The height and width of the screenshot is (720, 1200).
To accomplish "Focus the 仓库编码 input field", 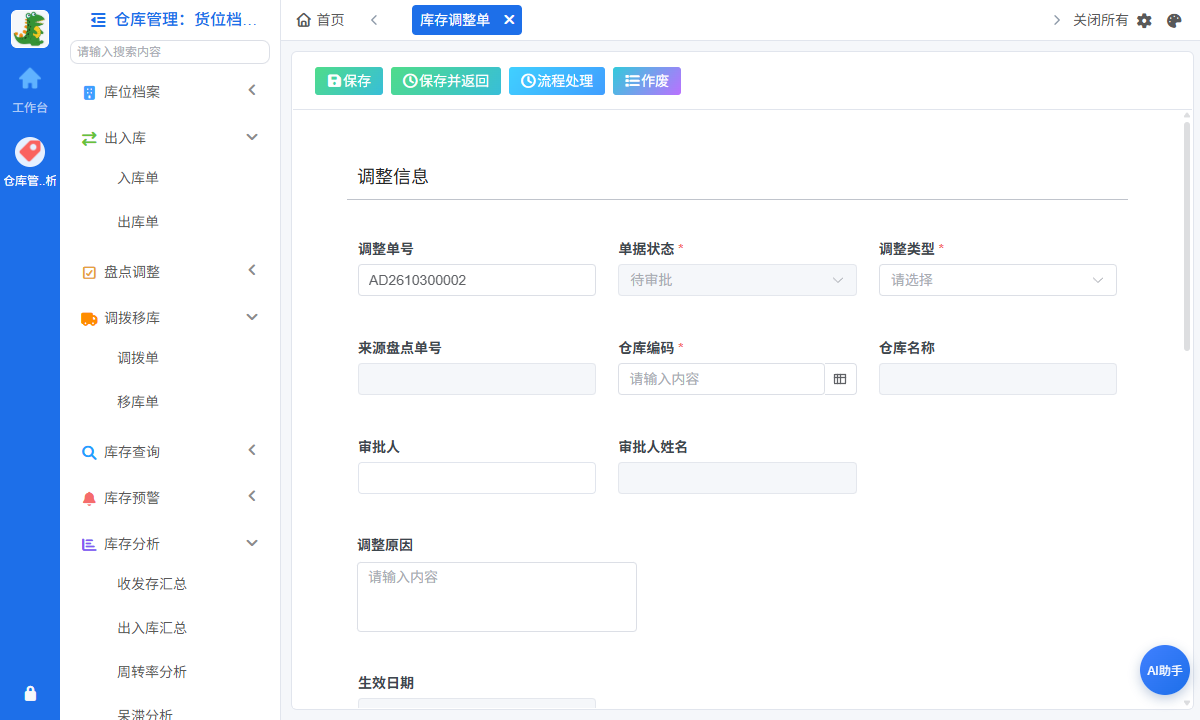I will [721, 379].
